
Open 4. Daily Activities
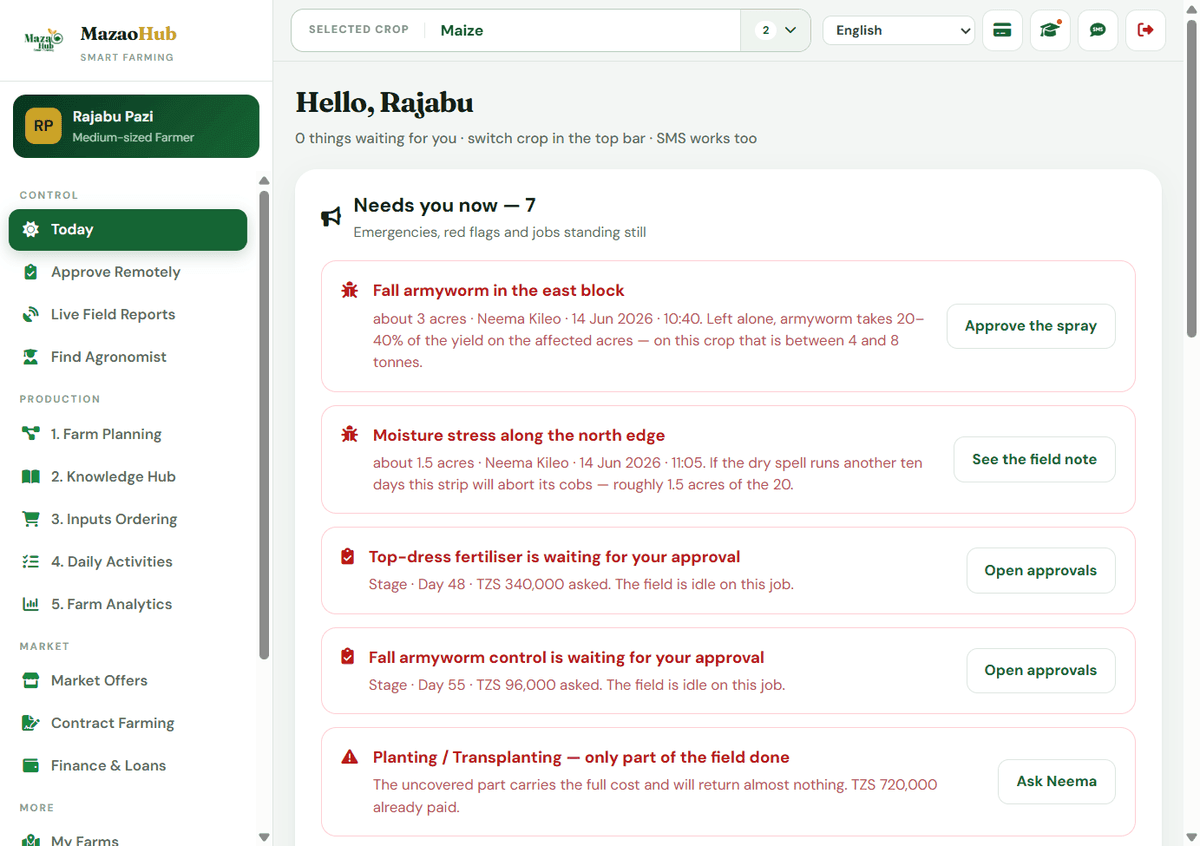128,562
